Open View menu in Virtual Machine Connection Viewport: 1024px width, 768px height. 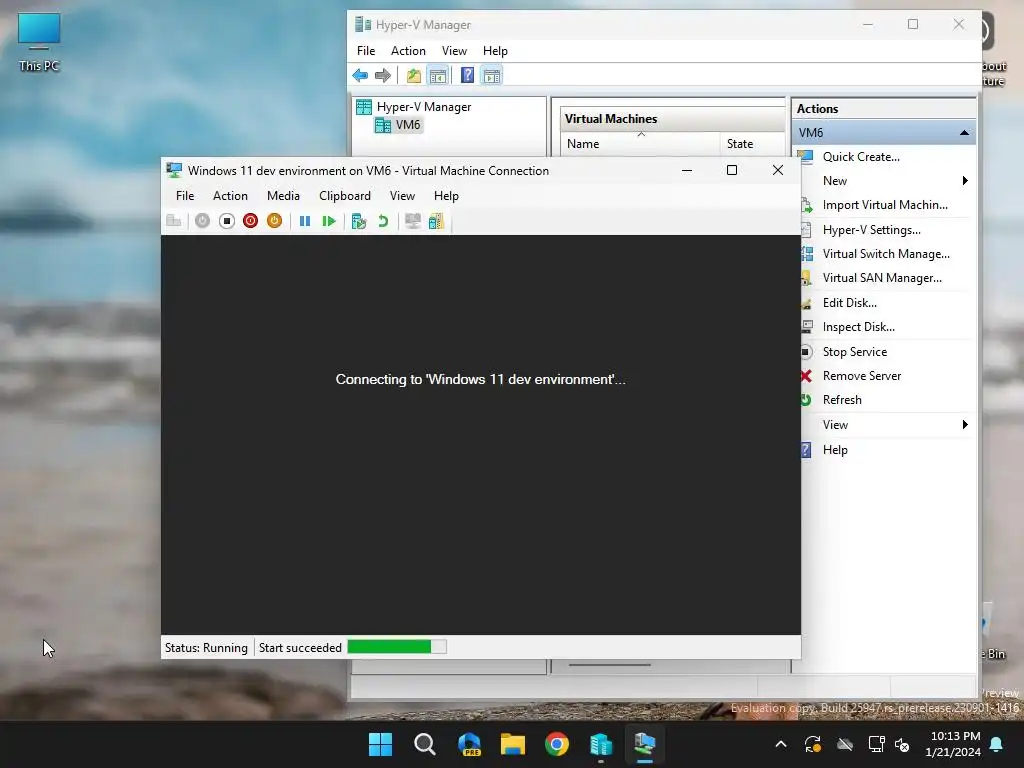coord(402,196)
